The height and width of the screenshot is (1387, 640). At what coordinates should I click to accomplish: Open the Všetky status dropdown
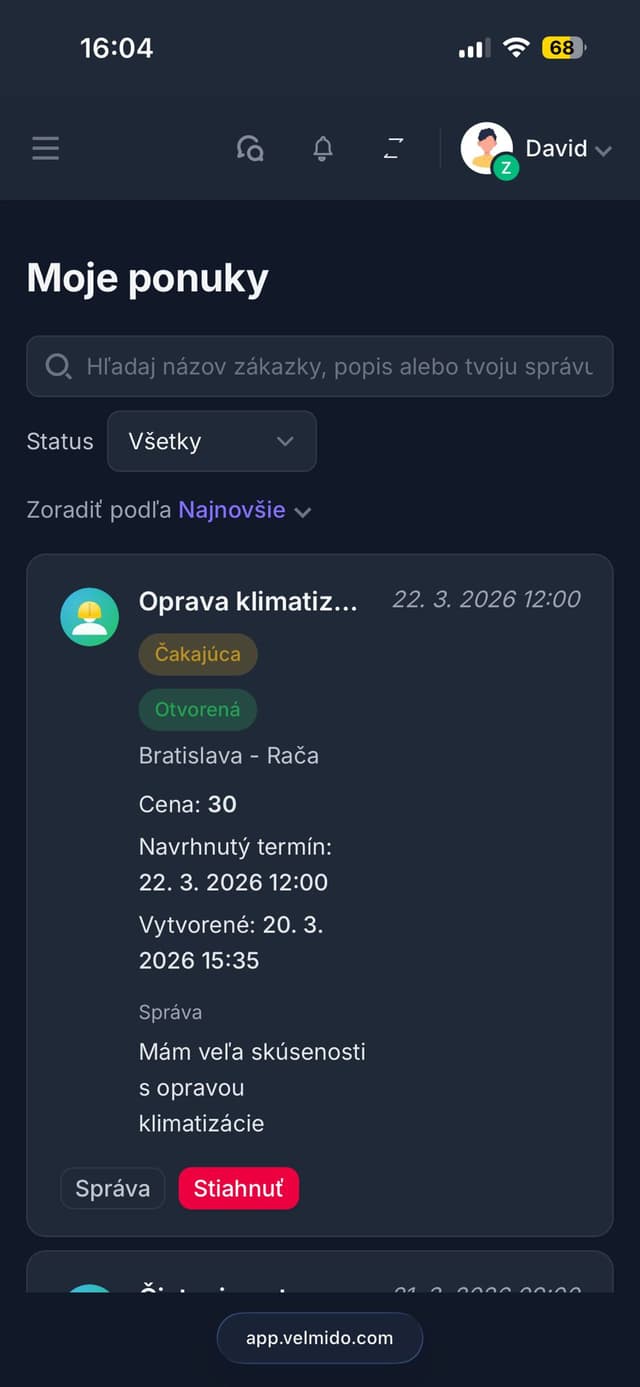click(x=211, y=441)
